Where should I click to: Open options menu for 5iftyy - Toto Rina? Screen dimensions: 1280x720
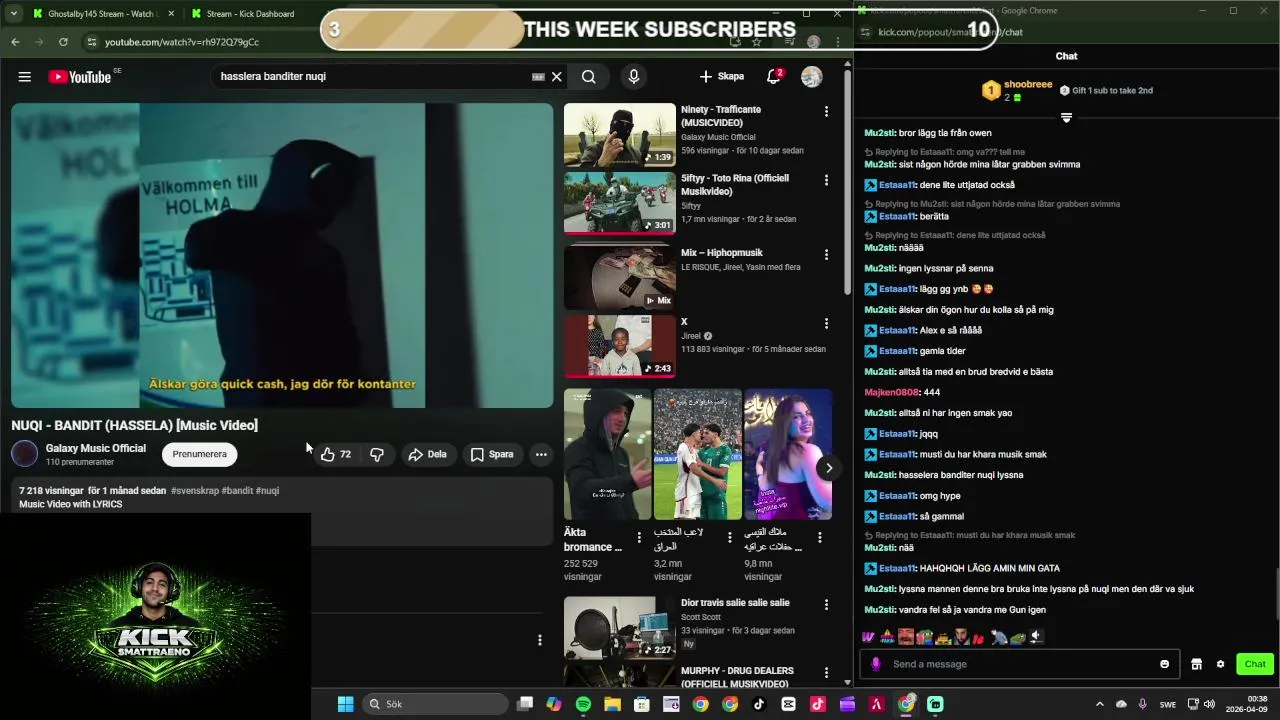point(826,180)
